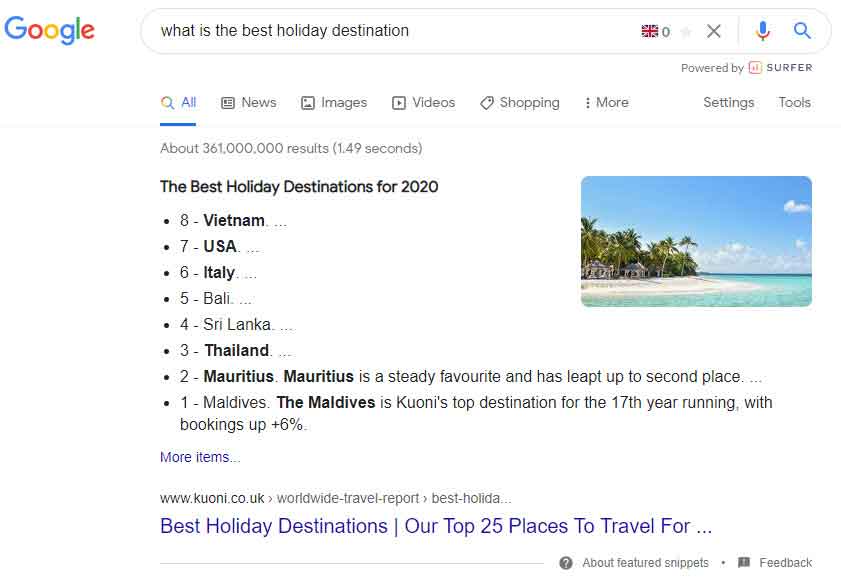Click the tropical beach thumbnail image
The width and height of the screenshot is (841, 581).
pos(696,241)
